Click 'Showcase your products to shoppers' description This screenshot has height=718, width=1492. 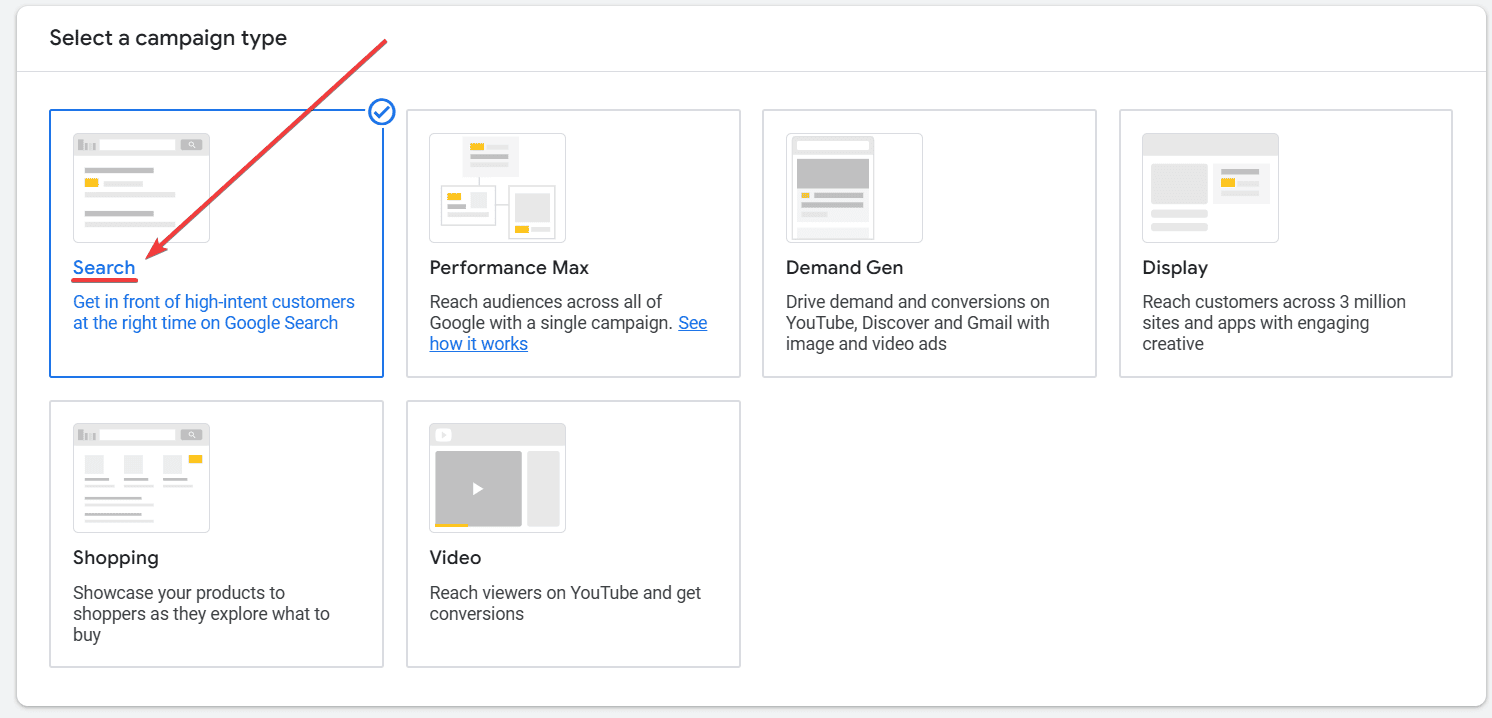click(x=201, y=614)
